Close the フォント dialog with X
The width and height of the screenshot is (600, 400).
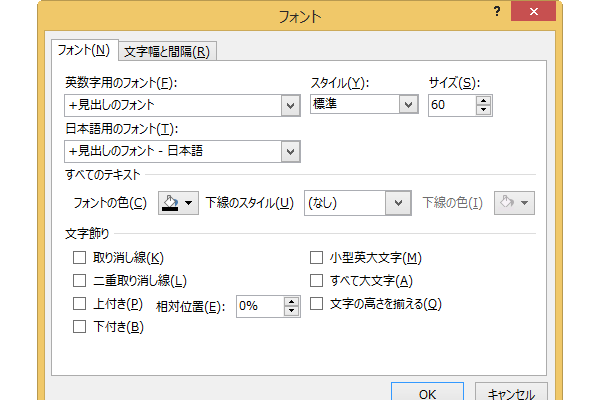coord(533,11)
